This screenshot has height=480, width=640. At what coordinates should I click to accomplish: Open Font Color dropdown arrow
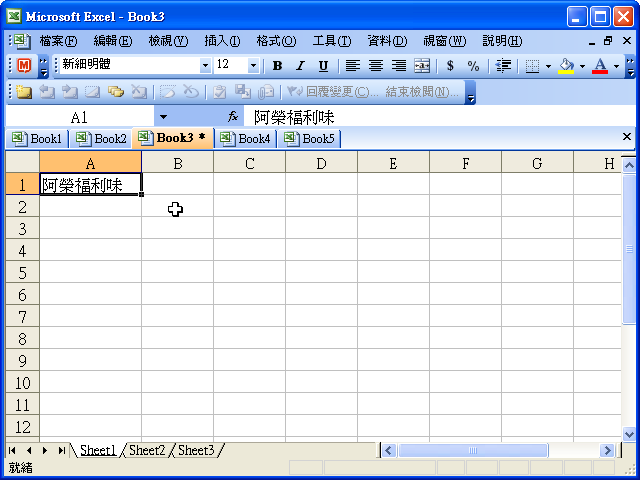click(x=616, y=66)
